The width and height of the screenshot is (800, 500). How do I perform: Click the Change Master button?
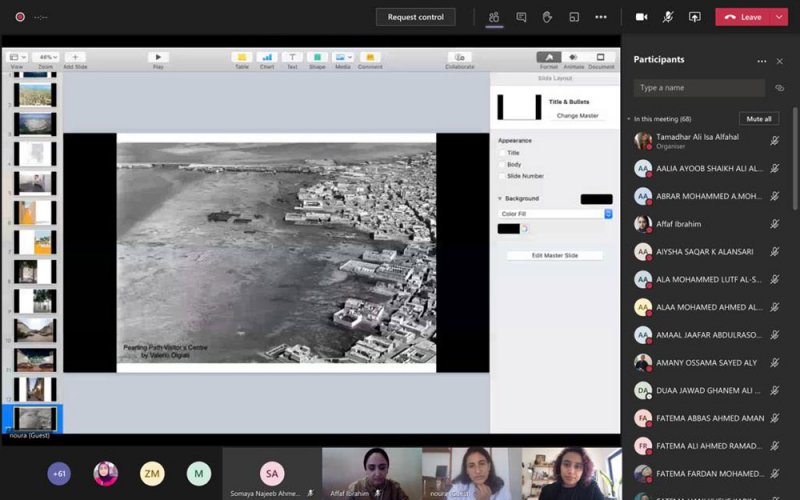pyautogui.click(x=578, y=116)
